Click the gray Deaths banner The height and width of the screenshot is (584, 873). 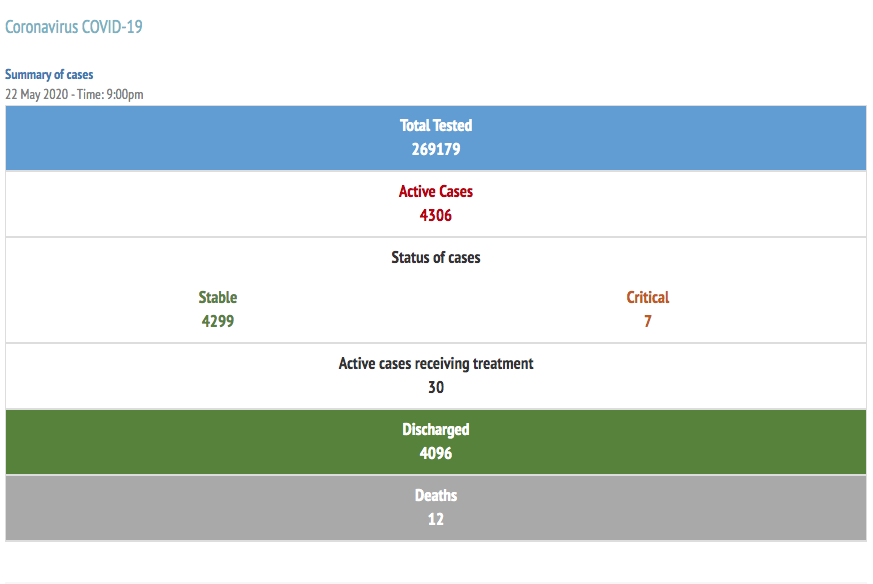click(x=436, y=508)
